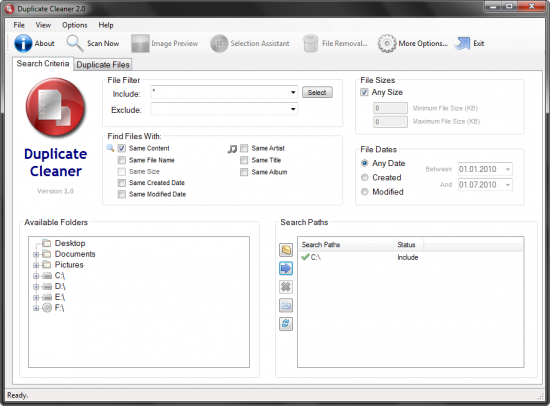The width and height of the screenshot is (550, 406).
Task: Open the About info icon
Action: 23,44
